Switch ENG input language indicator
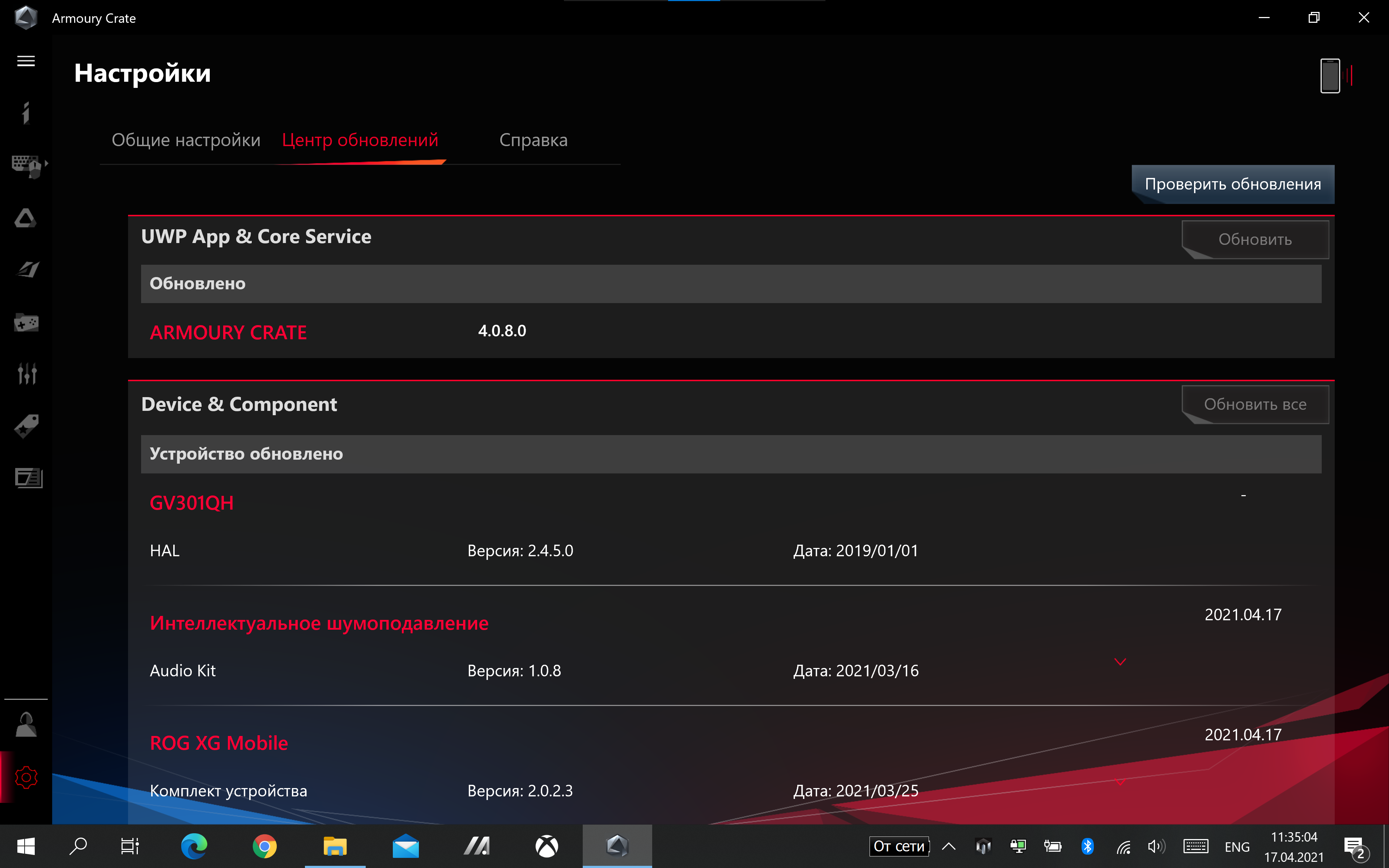The image size is (1389, 868). coord(1237,847)
